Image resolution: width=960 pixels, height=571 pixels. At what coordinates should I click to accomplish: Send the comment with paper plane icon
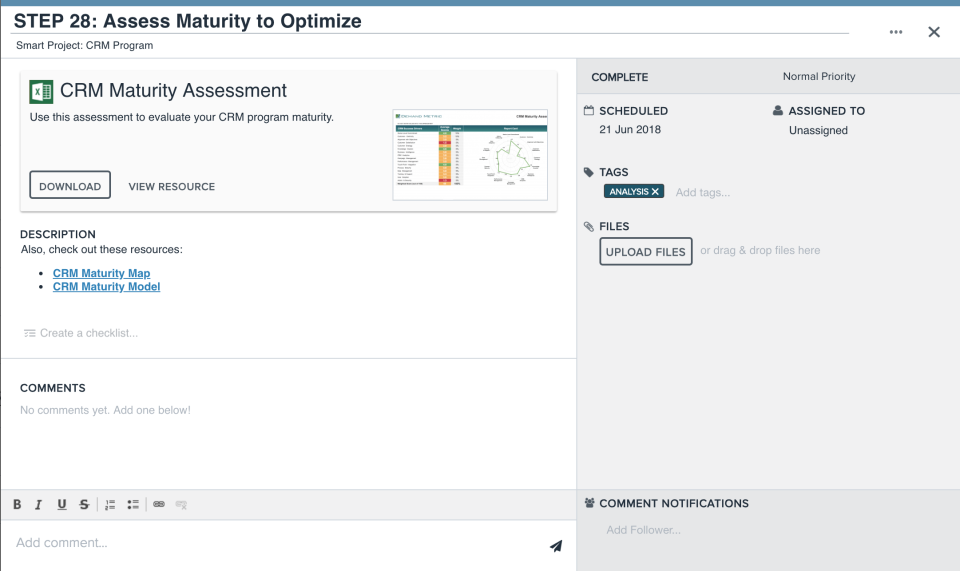point(556,546)
